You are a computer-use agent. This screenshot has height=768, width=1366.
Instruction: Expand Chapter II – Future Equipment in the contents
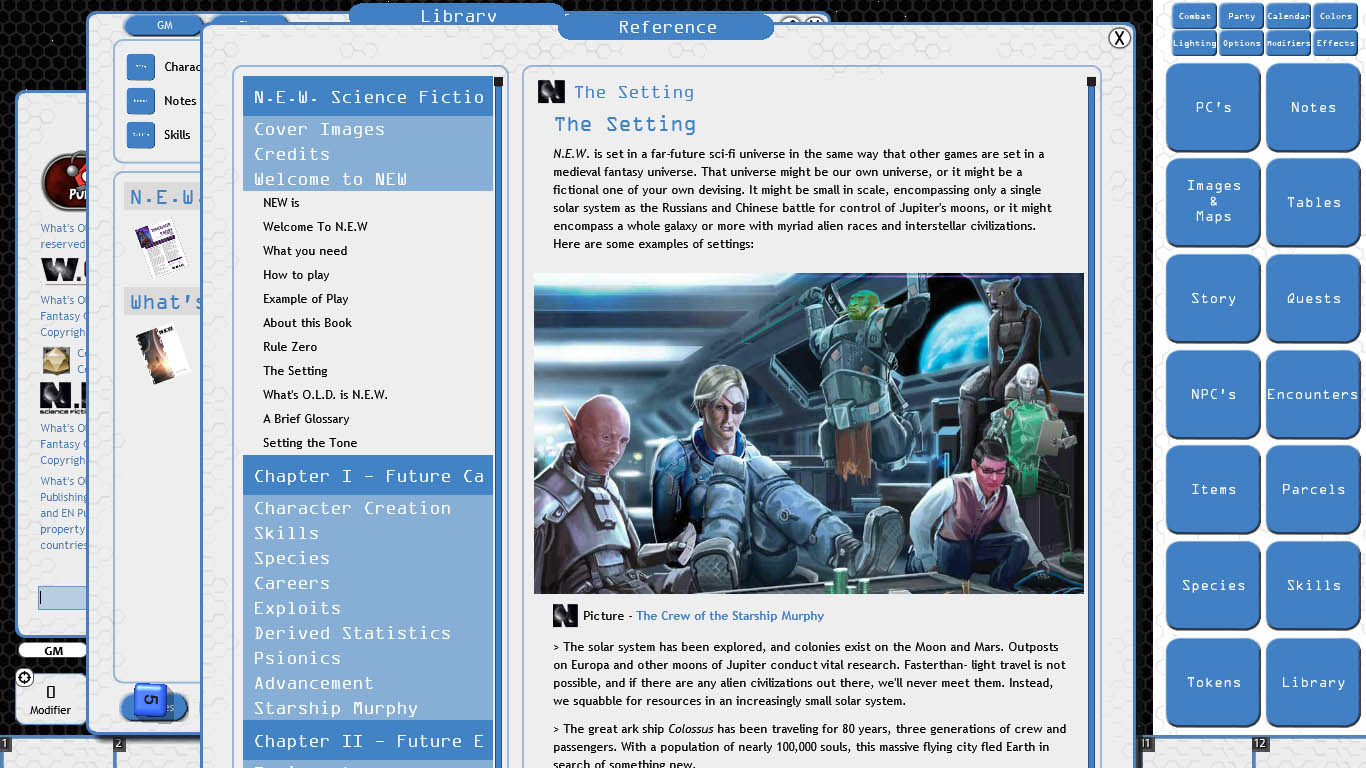tap(368, 740)
